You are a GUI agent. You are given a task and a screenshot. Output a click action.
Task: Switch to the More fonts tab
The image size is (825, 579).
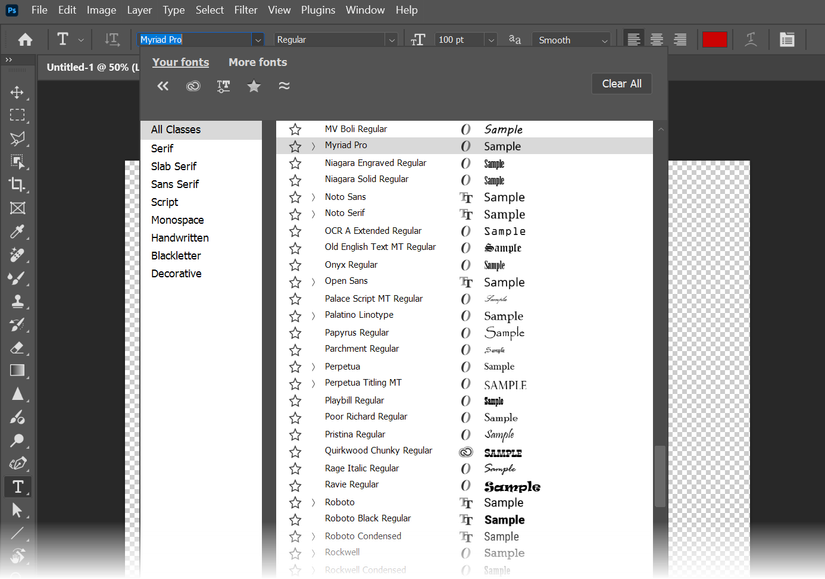point(258,62)
